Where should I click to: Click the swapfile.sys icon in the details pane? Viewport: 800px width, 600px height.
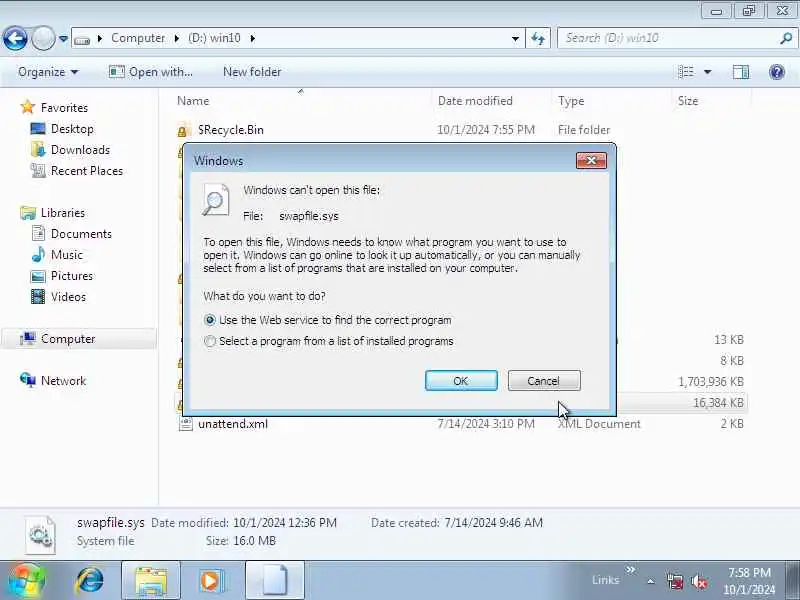40,535
